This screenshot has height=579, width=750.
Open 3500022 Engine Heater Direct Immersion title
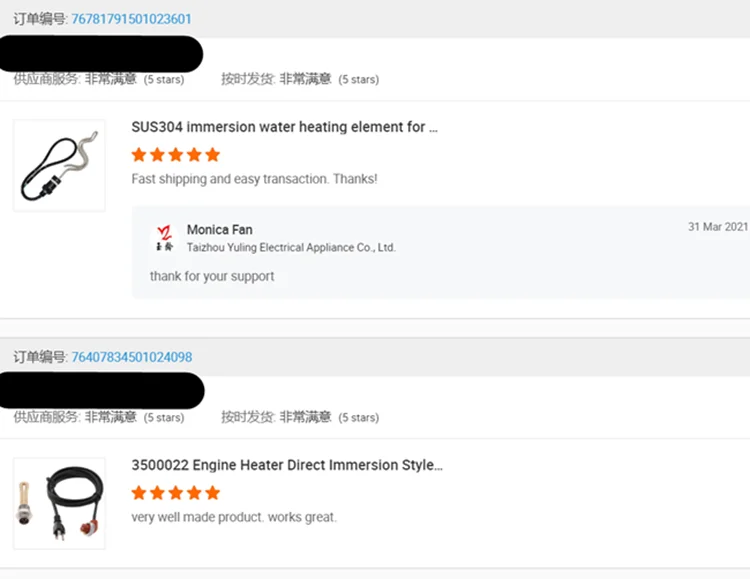[x=287, y=465]
